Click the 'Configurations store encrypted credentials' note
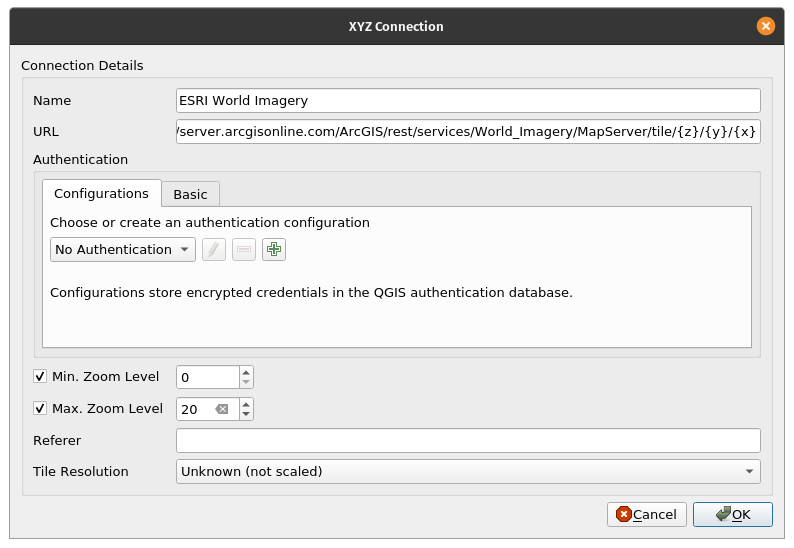Viewport: 794px width, 548px height. point(311,293)
